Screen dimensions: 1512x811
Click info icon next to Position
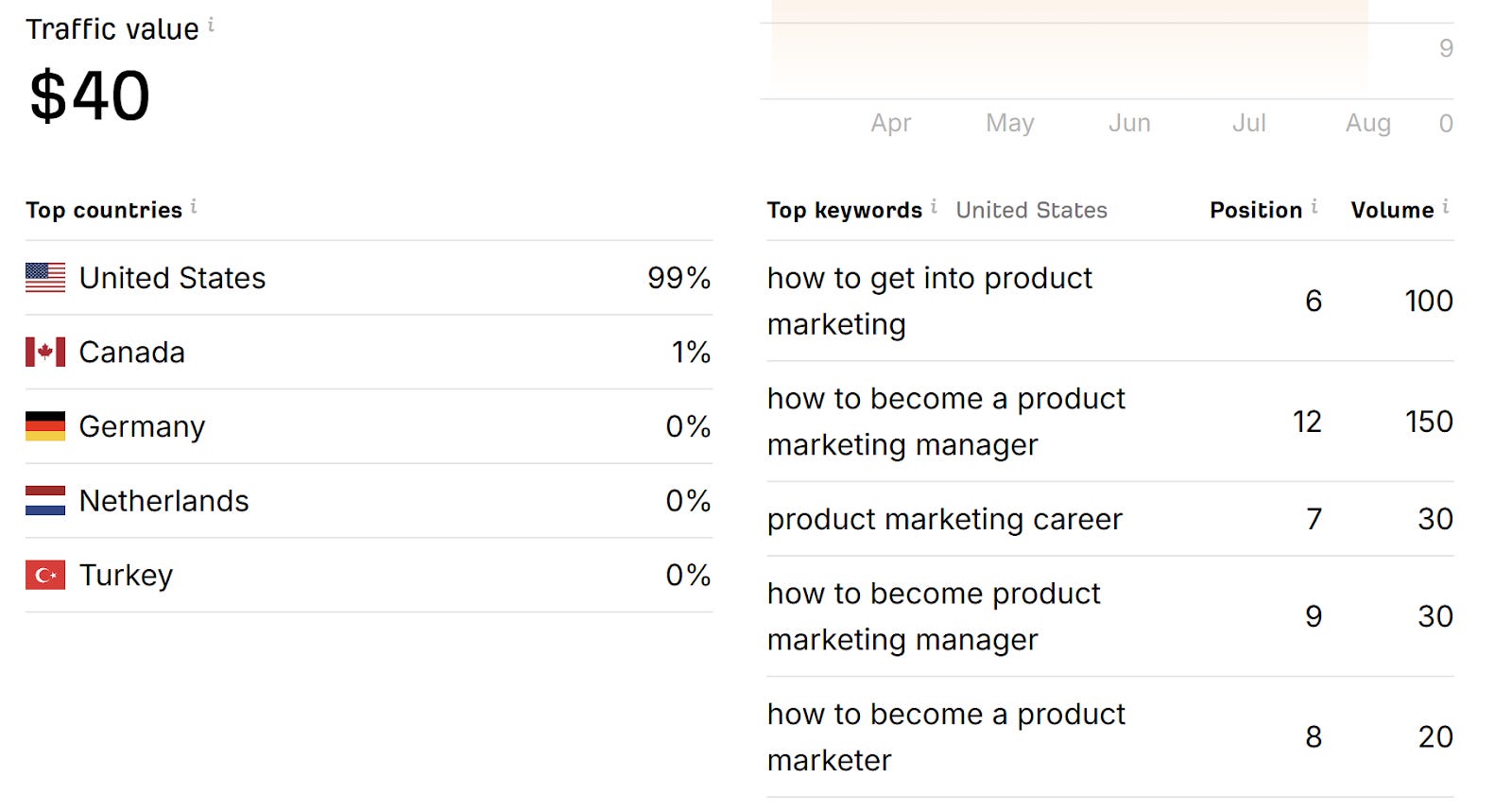coord(1314,206)
